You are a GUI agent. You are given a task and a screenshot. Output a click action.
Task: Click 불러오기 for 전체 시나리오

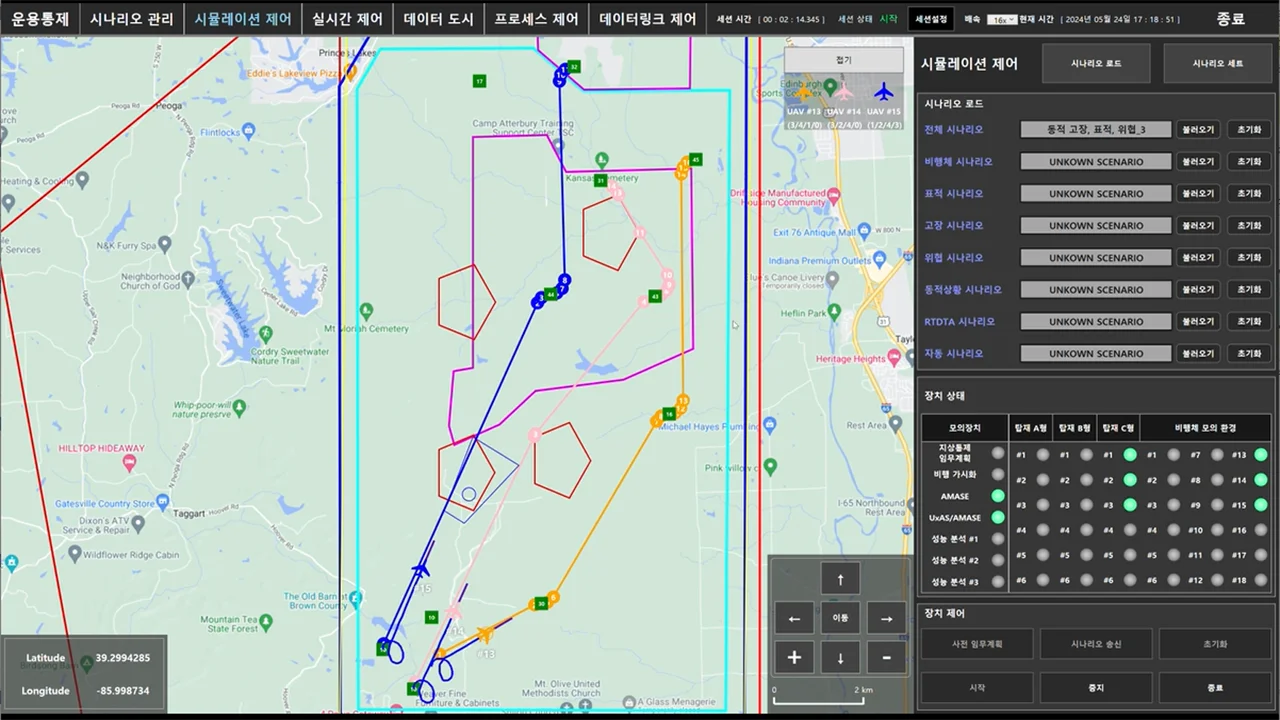[1197, 130]
